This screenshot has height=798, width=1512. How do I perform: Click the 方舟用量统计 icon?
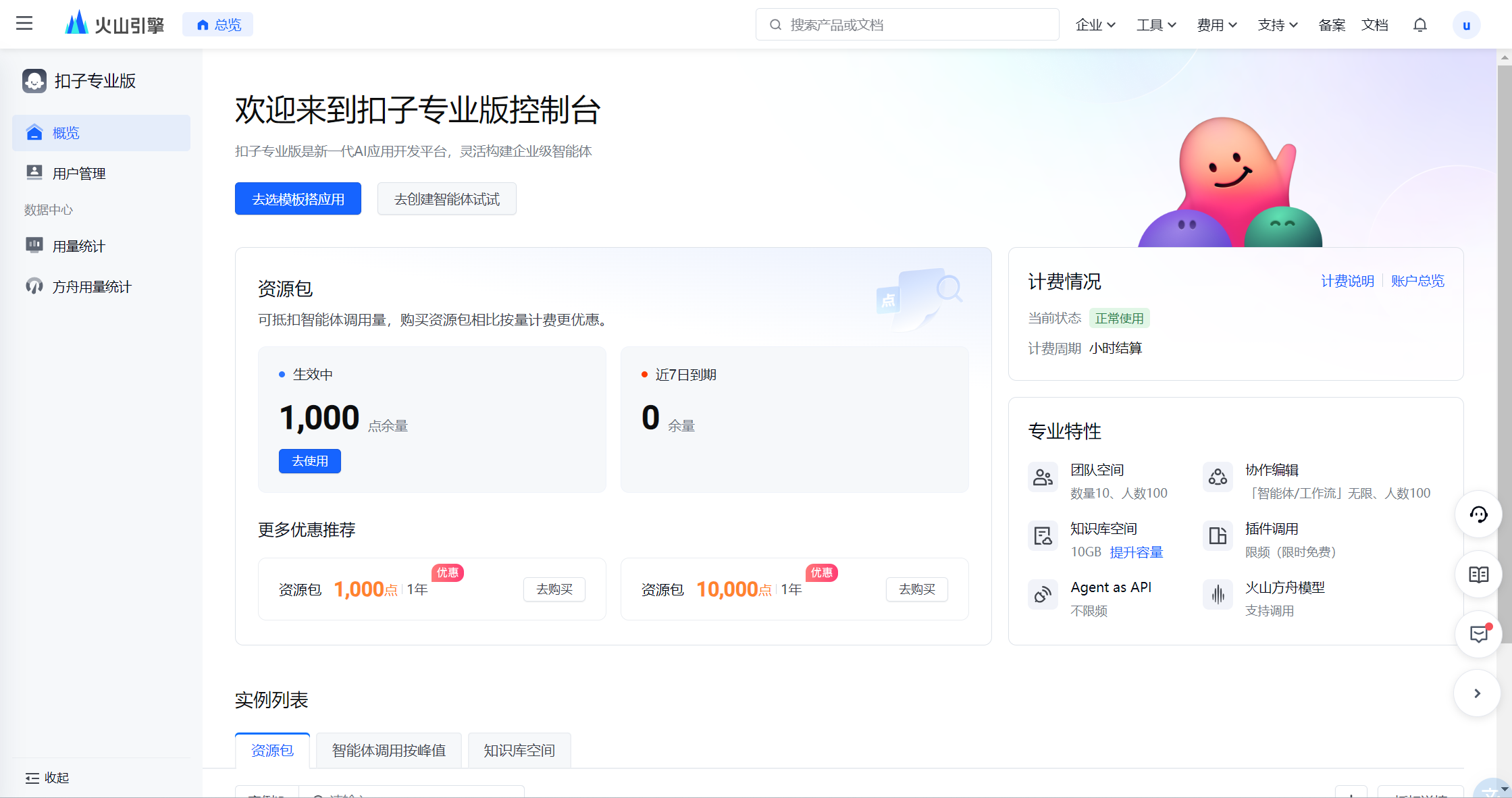click(x=34, y=286)
